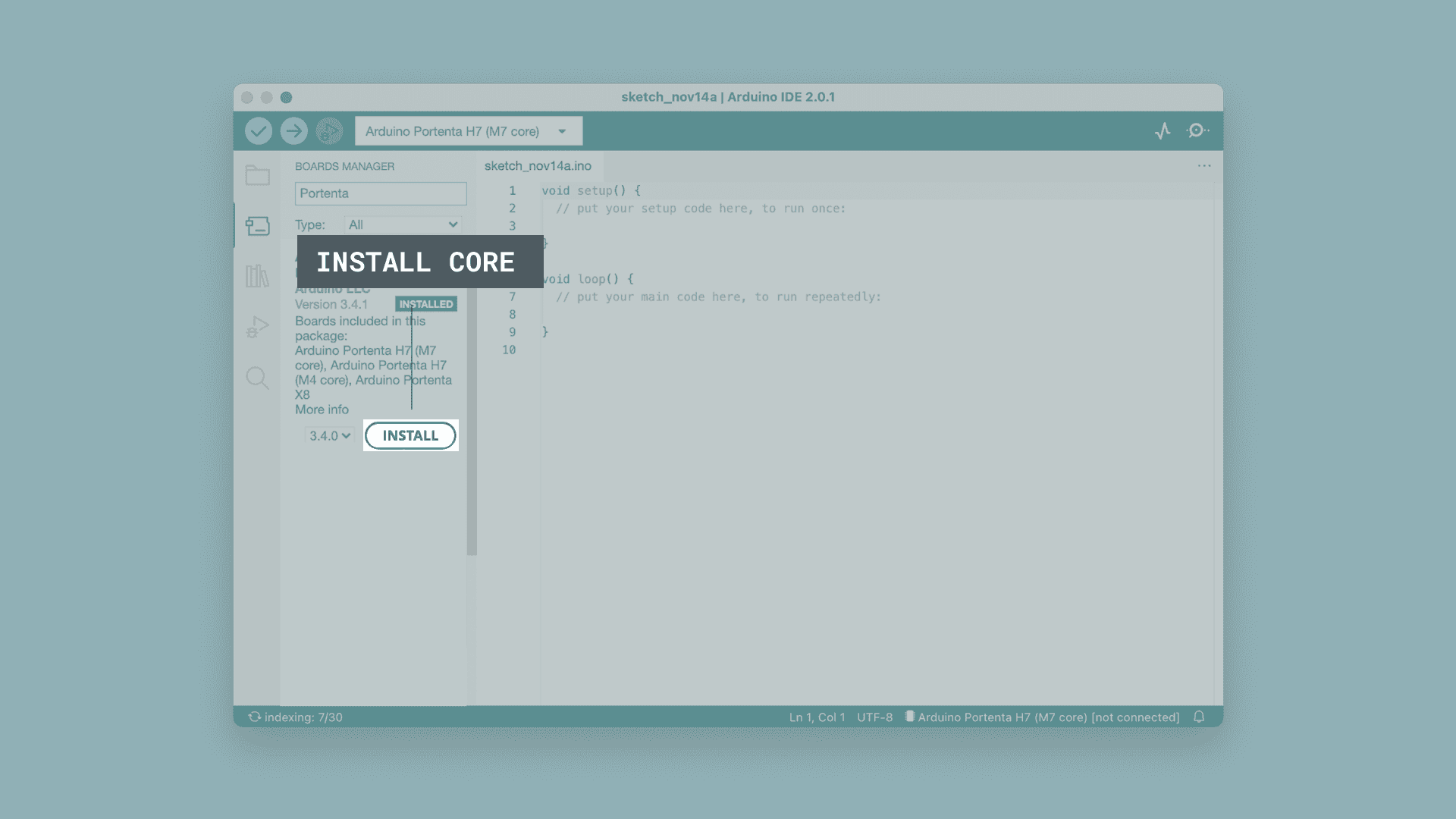
Task: Click the INSTALL button
Action: [x=410, y=436]
